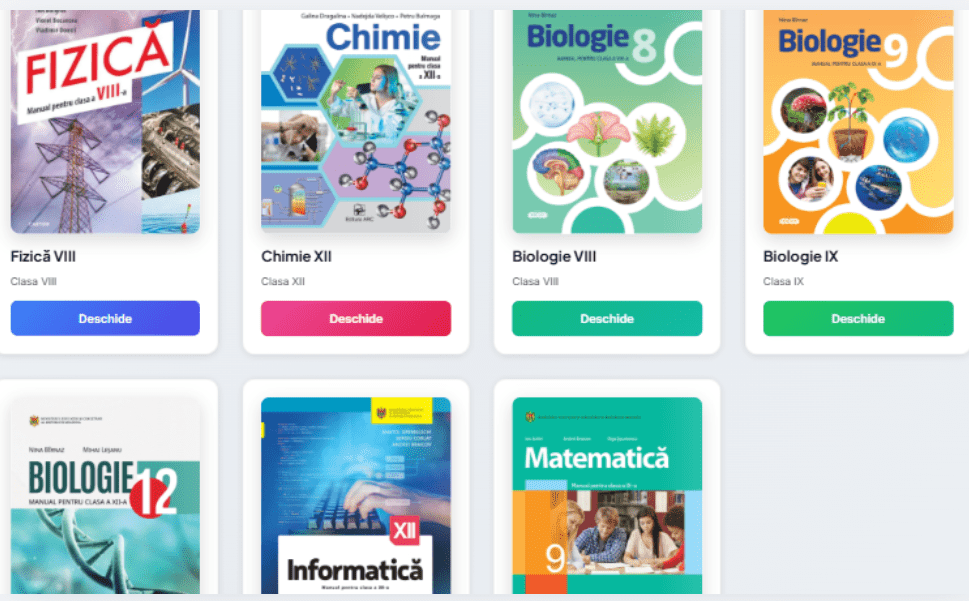Select the Chimie XII book cover
The image size is (969, 601).
click(355, 120)
